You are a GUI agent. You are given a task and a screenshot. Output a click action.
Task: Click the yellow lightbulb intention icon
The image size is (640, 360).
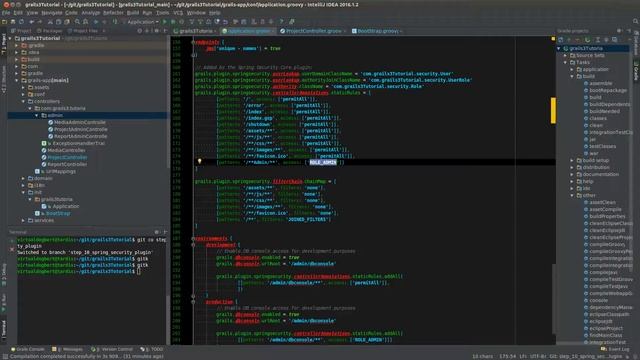tap(200, 162)
